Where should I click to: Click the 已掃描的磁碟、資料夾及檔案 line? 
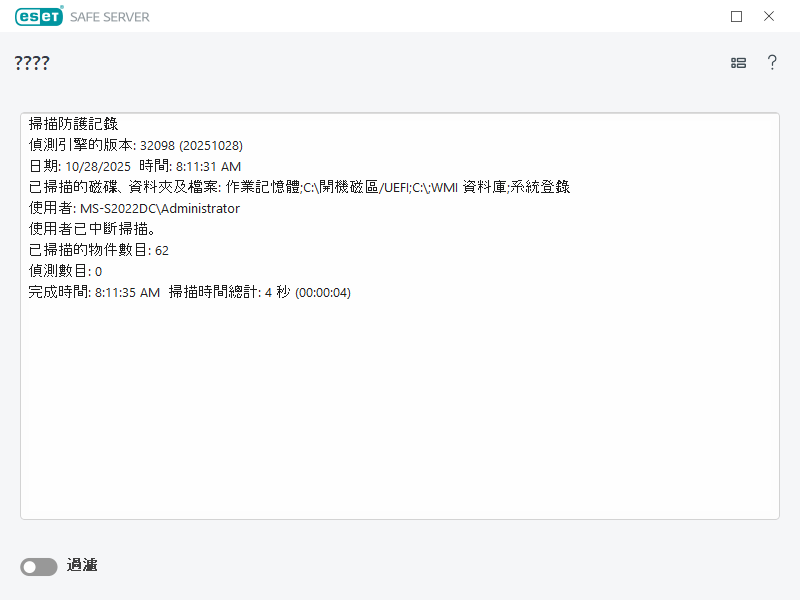(x=299, y=187)
